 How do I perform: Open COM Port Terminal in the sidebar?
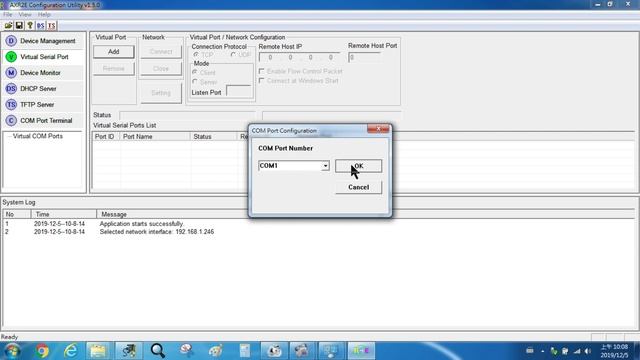pos(43,120)
